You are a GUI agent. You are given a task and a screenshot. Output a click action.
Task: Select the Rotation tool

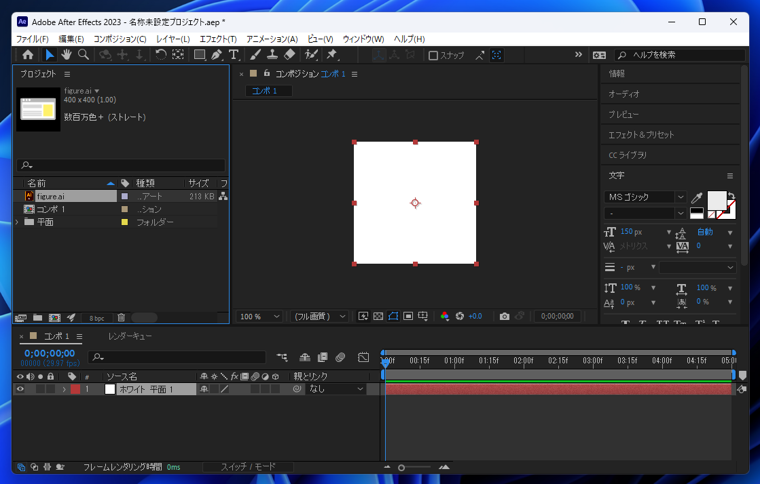(160, 55)
